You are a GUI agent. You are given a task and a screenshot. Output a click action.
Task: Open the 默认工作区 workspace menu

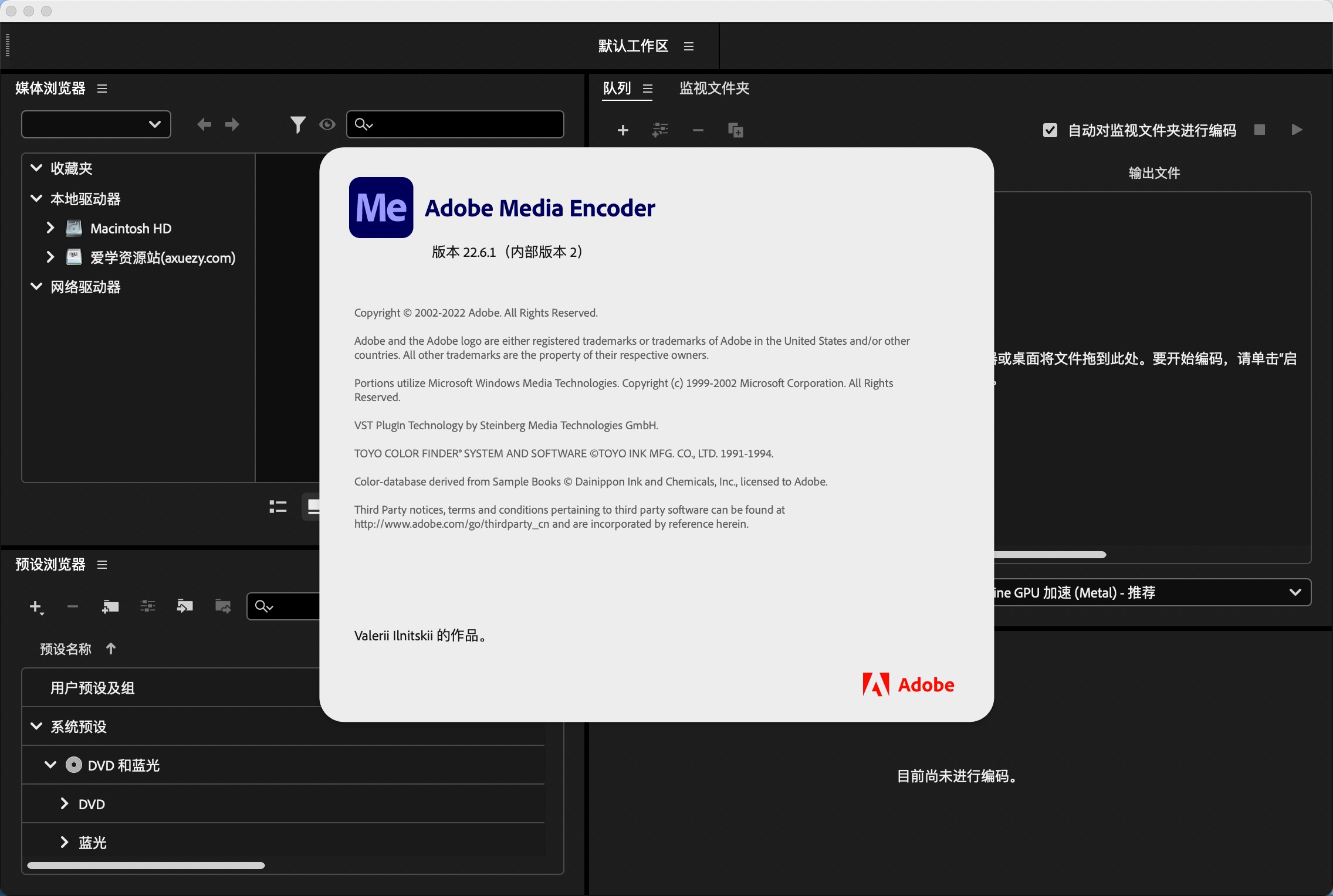pyautogui.click(x=689, y=46)
